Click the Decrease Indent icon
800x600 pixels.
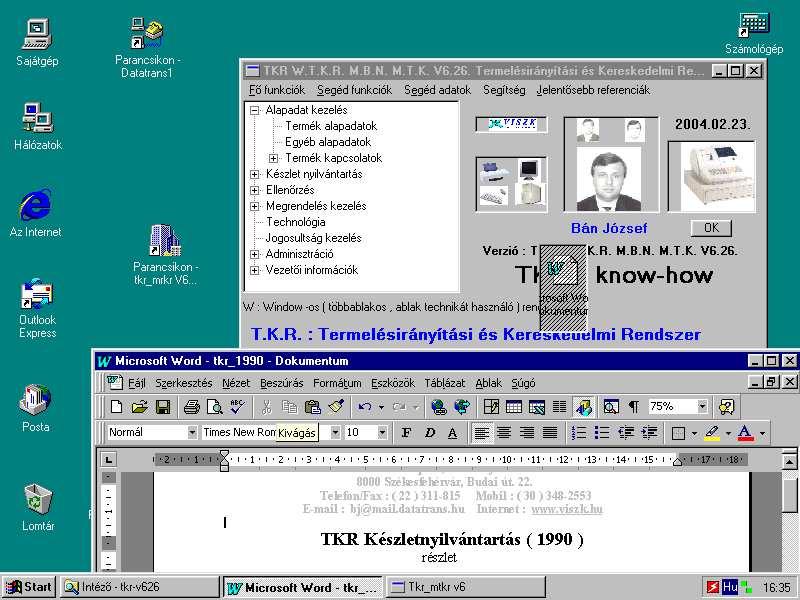(x=626, y=433)
